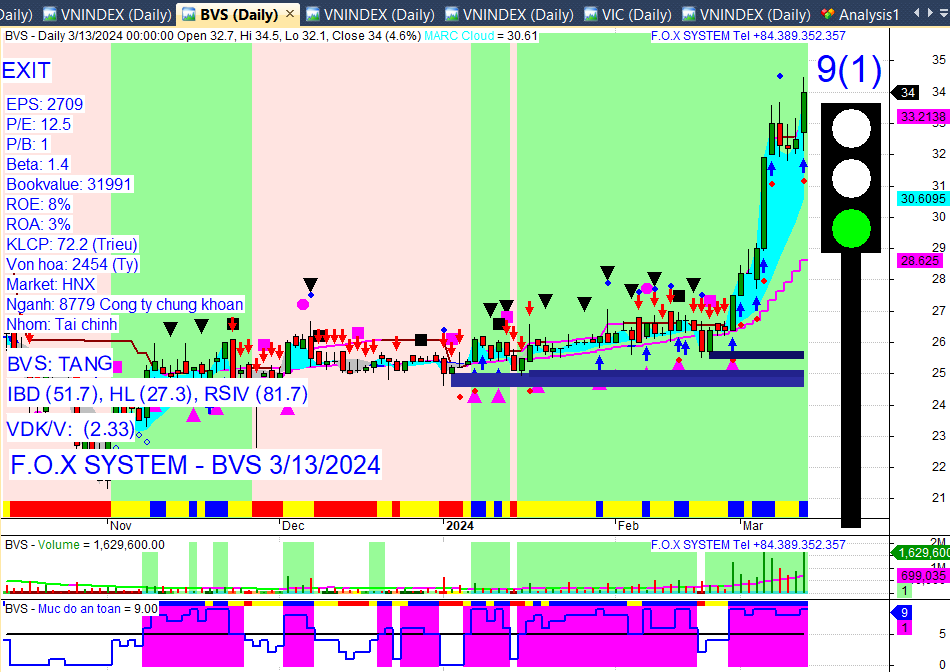Open VNINDEX tab immediately right of BVS tab
Image resolution: width=950 pixels, height=672 pixels.
(370, 14)
